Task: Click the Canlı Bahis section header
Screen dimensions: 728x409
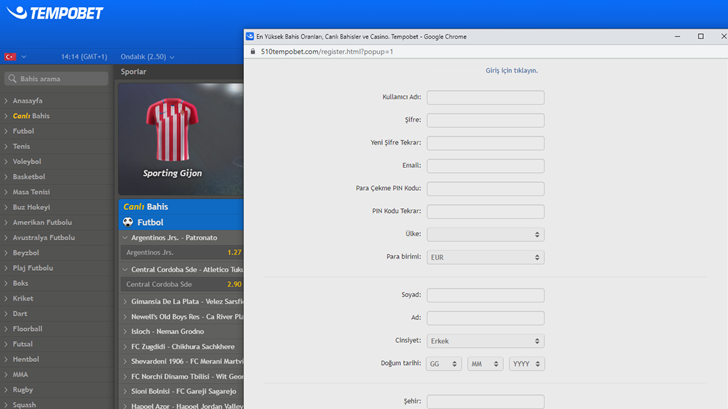Action: (181, 207)
